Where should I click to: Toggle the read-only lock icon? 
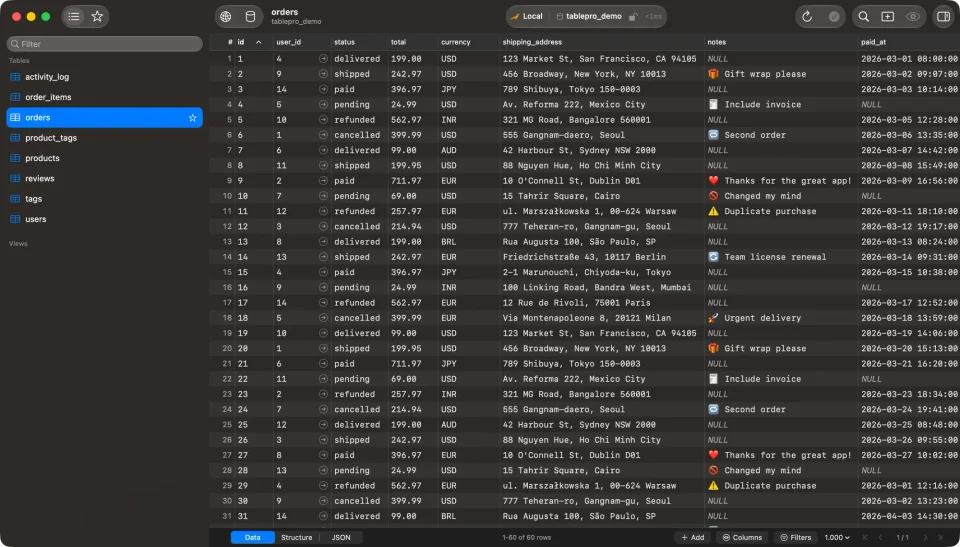pos(633,17)
